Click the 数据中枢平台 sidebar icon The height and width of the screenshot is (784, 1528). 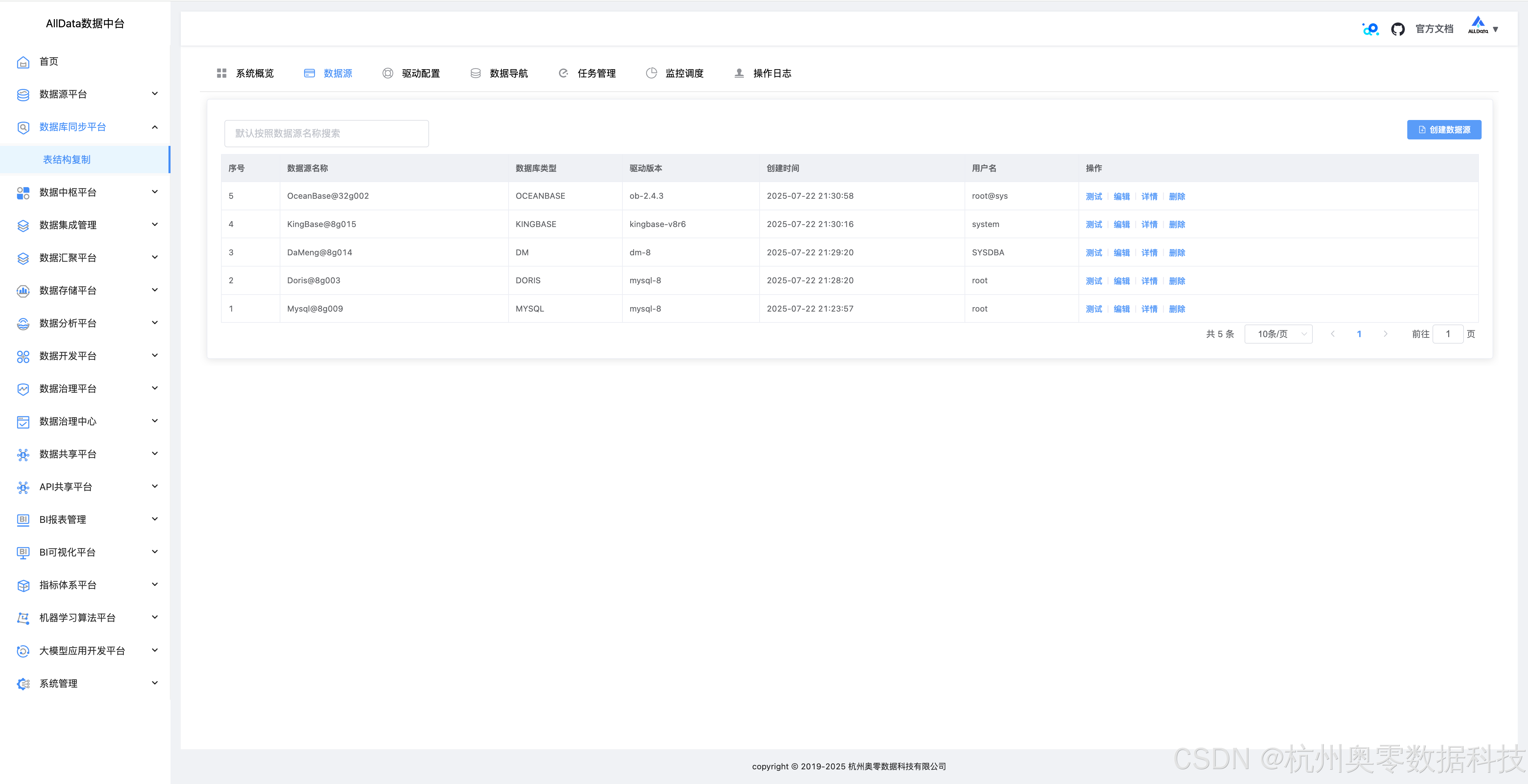pos(23,193)
